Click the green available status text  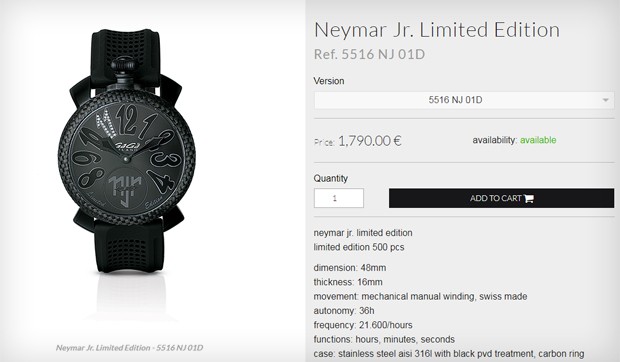(x=538, y=140)
